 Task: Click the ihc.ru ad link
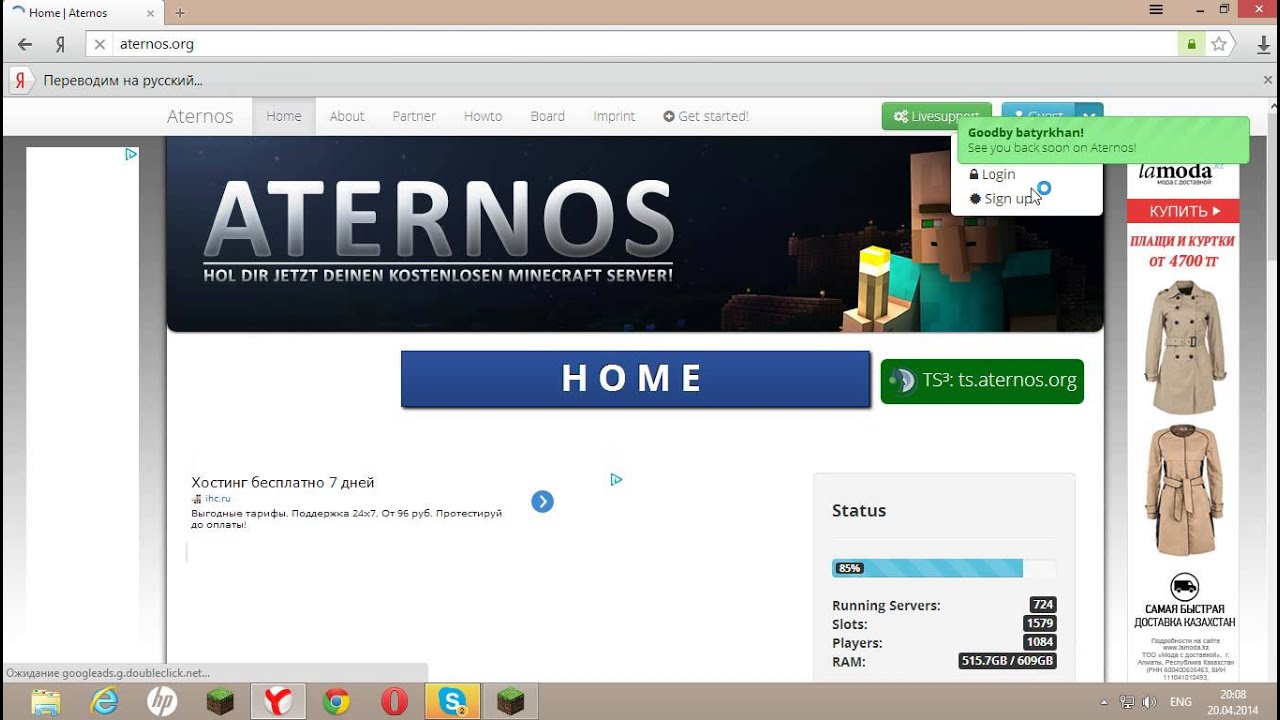coord(218,498)
